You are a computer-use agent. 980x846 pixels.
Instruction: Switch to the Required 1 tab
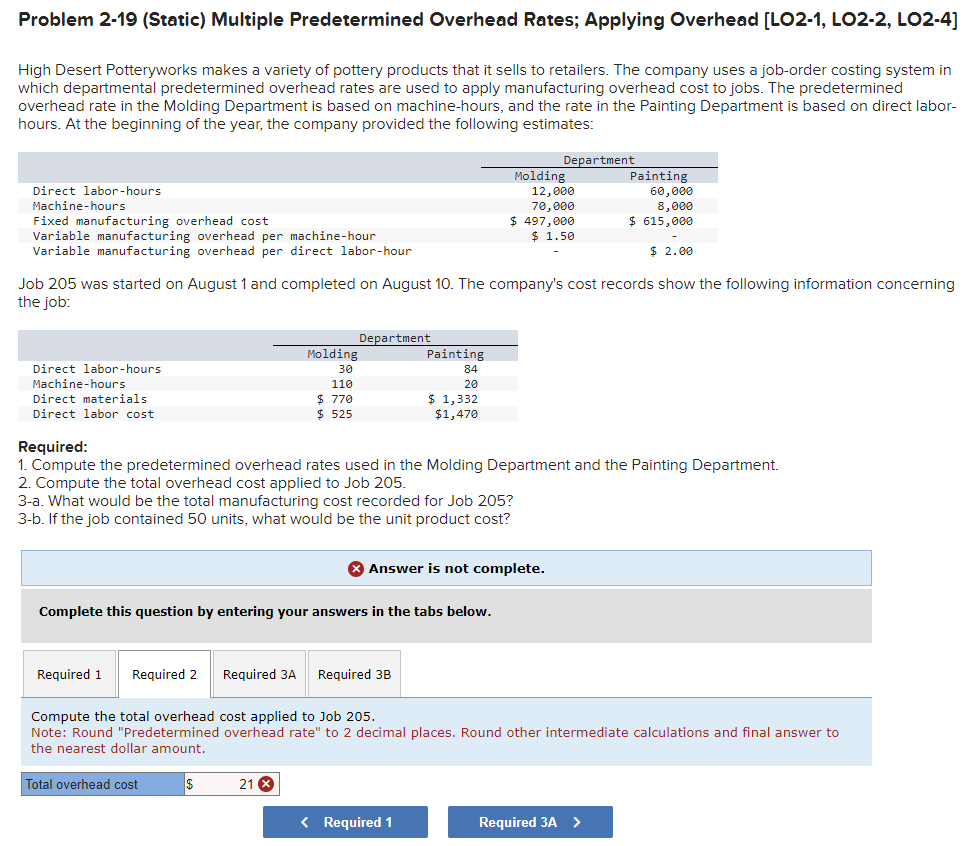tap(69, 673)
